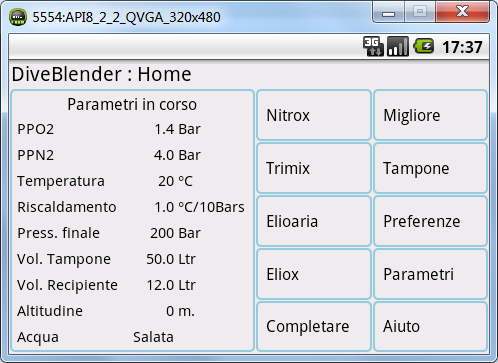Click the PPN2 label
The width and height of the screenshot is (498, 363).
tap(36, 155)
